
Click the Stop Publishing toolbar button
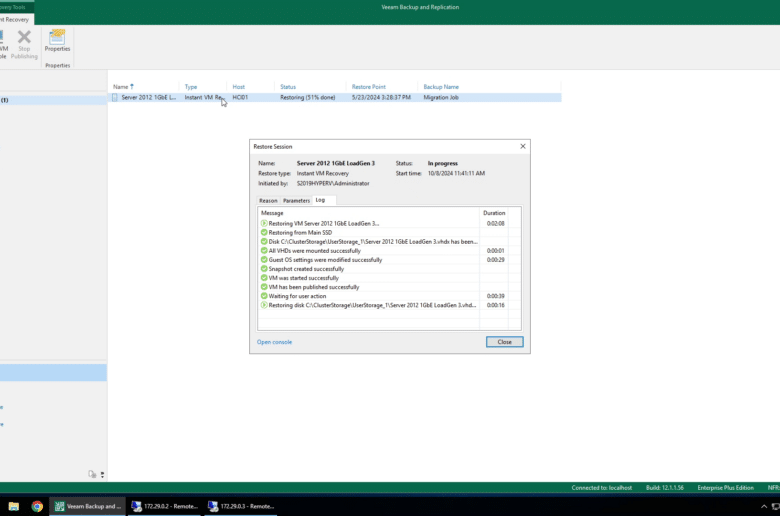(x=24, y=44)
